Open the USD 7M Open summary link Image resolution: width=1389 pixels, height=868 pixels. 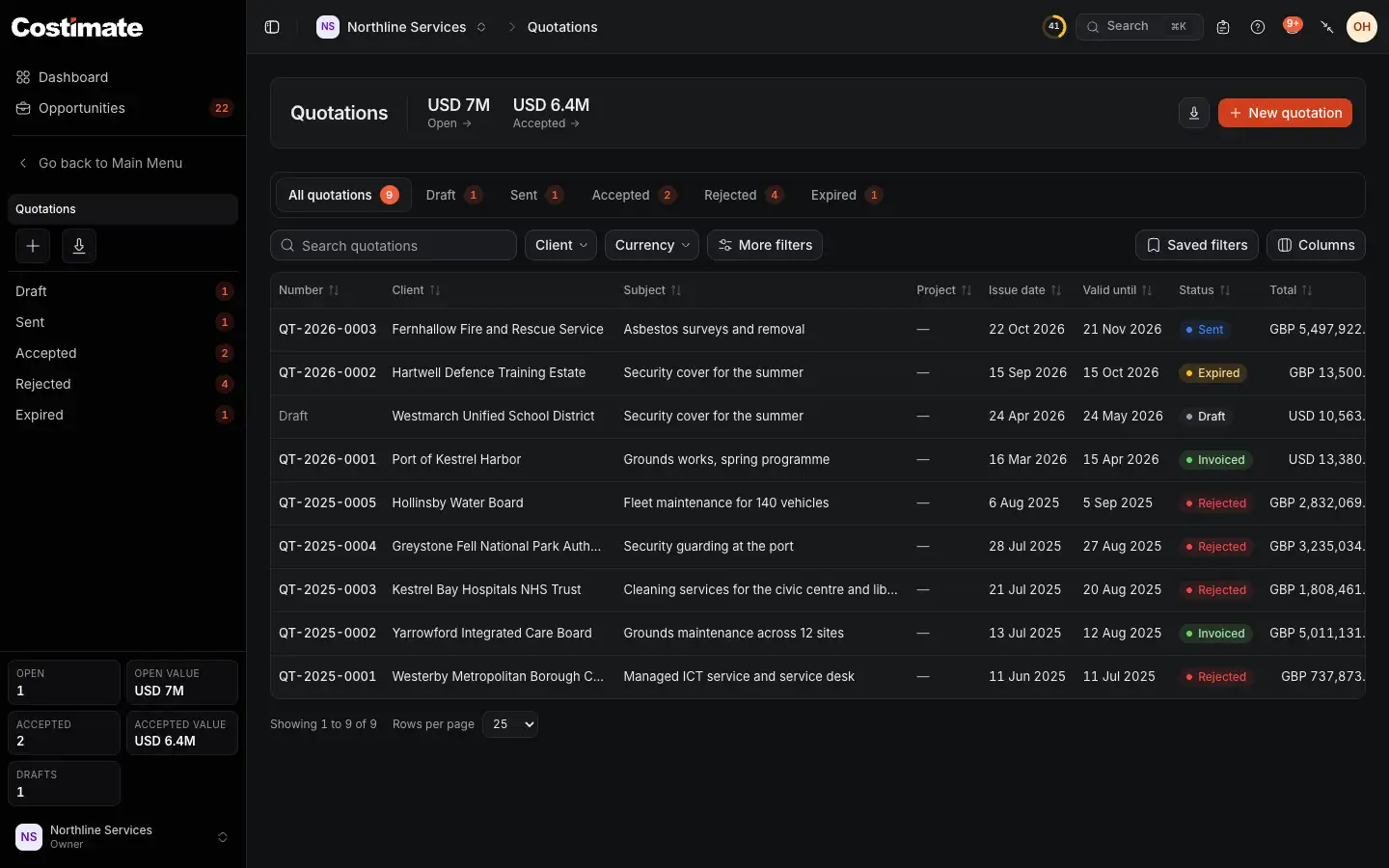(x=458, y=113)
